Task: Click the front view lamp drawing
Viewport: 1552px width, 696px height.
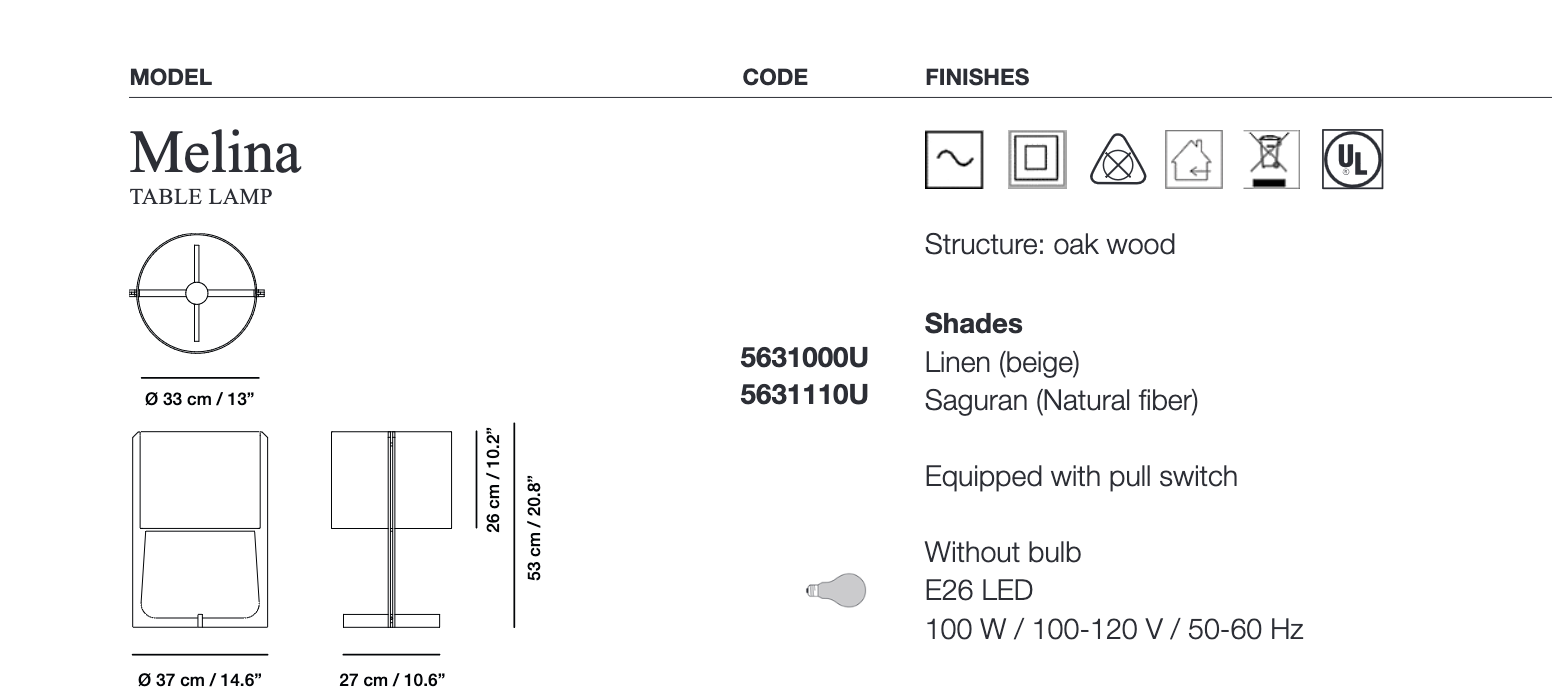Action: (200, 529)
